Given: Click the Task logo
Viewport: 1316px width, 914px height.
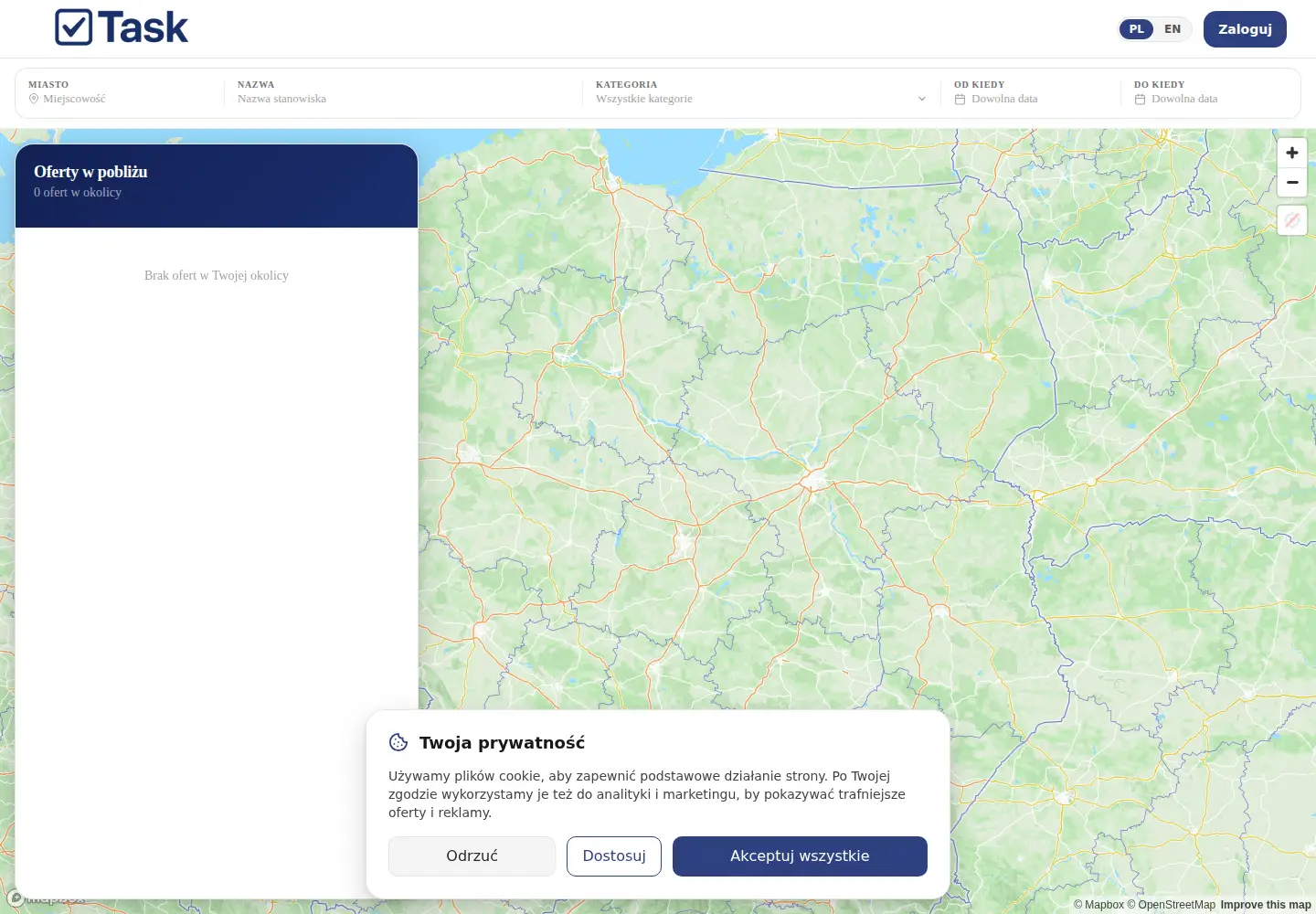Looking at the screenshot, I should (x=122, y=27).
